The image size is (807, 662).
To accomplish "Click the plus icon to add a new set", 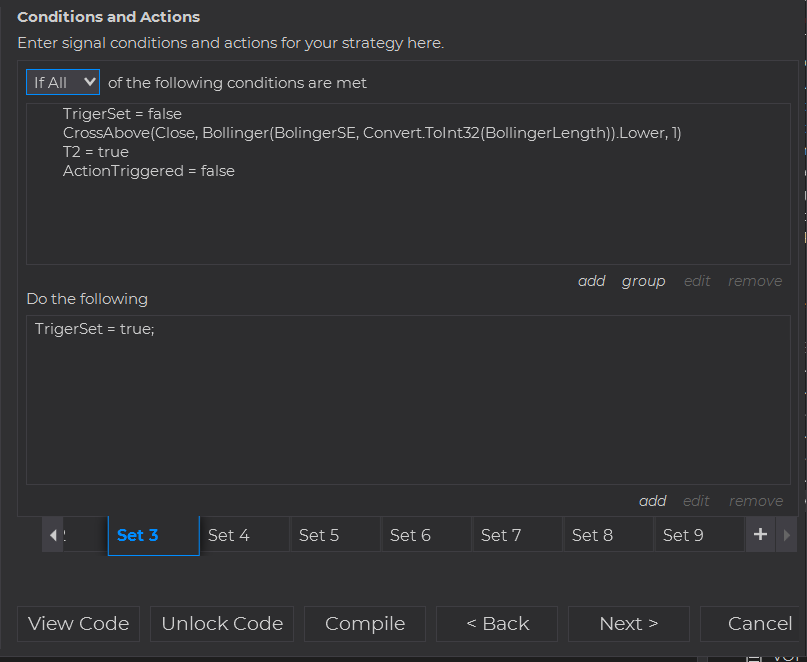I will 760,535.
